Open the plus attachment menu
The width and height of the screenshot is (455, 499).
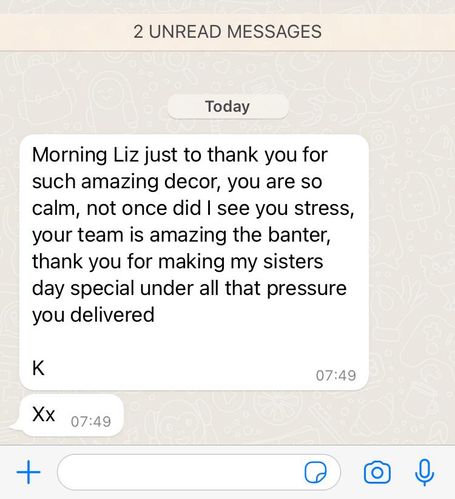(x=28, y=472)
